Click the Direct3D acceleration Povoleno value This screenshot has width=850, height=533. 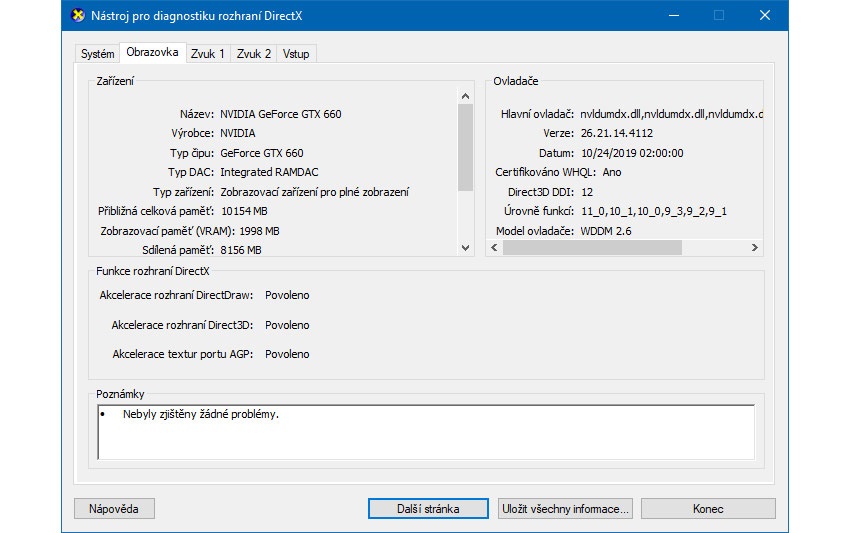point(287,325)
